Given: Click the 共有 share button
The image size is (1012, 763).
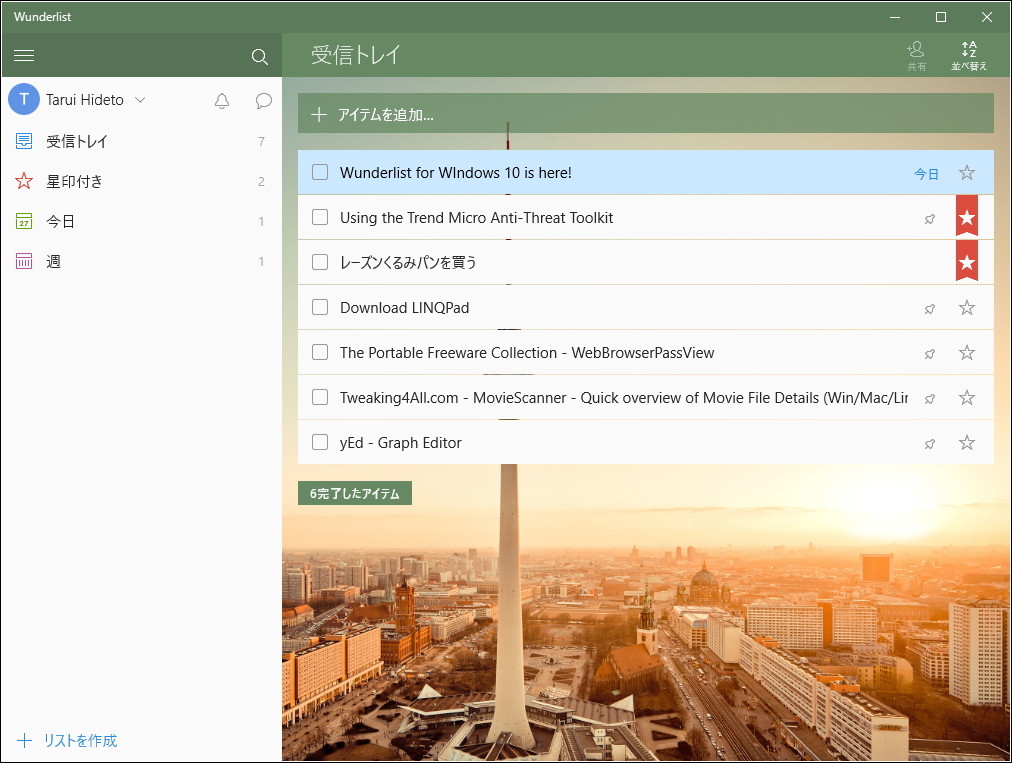Looking at the screenshot, I should click(x=916, y=56).
